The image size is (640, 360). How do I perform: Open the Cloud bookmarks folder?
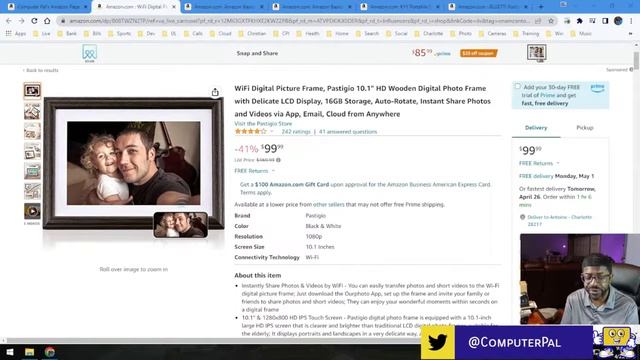tap(220, 33)
